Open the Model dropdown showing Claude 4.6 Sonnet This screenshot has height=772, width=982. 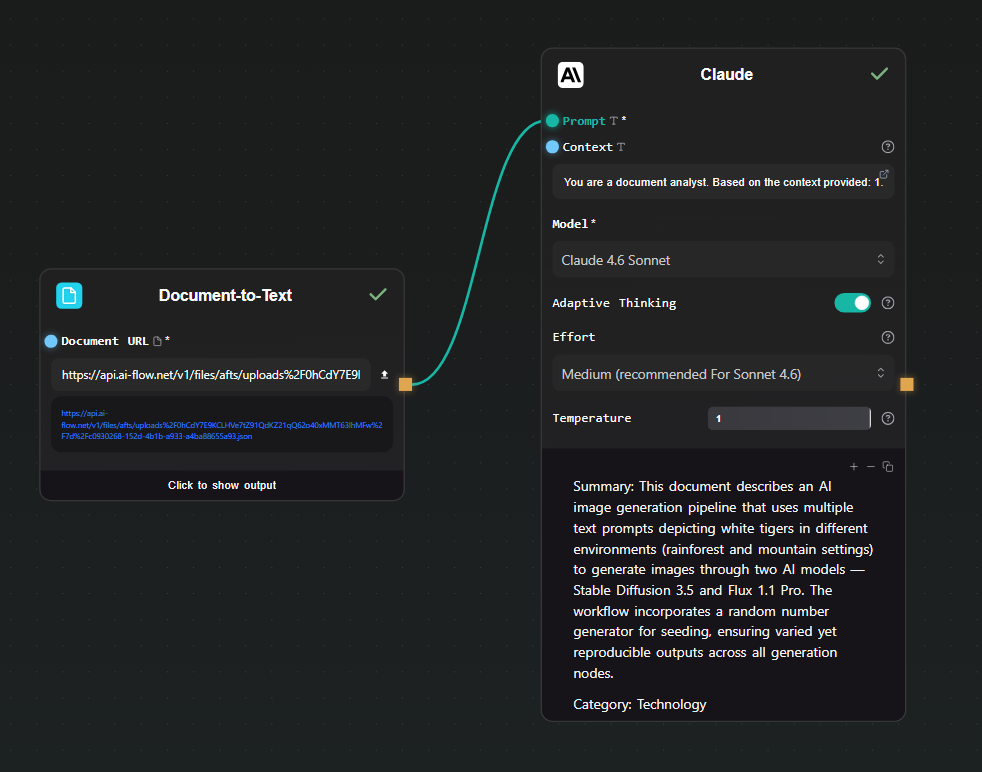coord(722,259)
